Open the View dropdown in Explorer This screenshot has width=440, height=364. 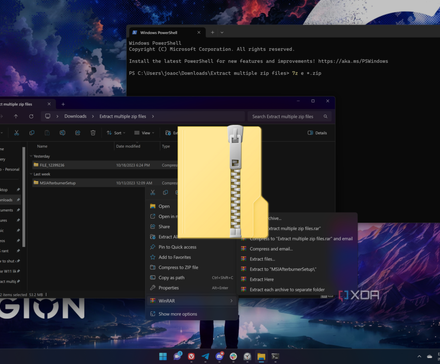[144, 133]
